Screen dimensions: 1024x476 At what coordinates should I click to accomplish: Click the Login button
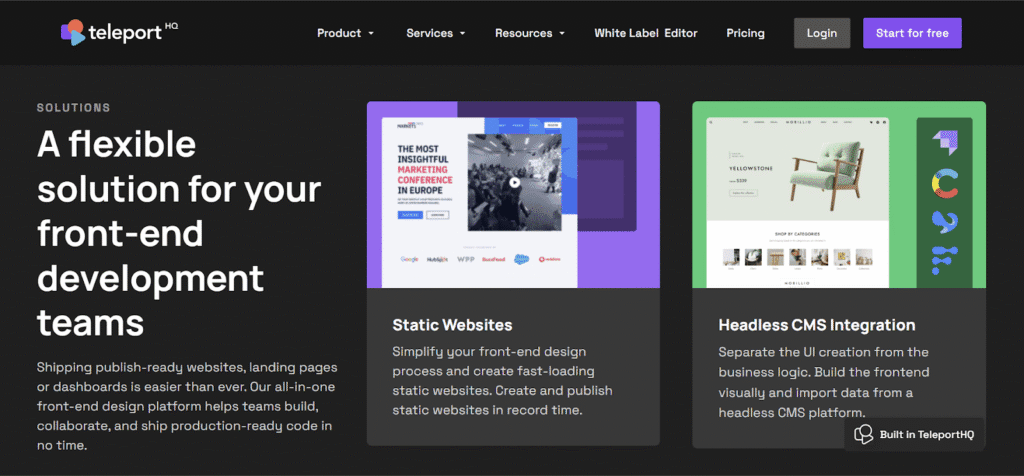tap(822, 33)
